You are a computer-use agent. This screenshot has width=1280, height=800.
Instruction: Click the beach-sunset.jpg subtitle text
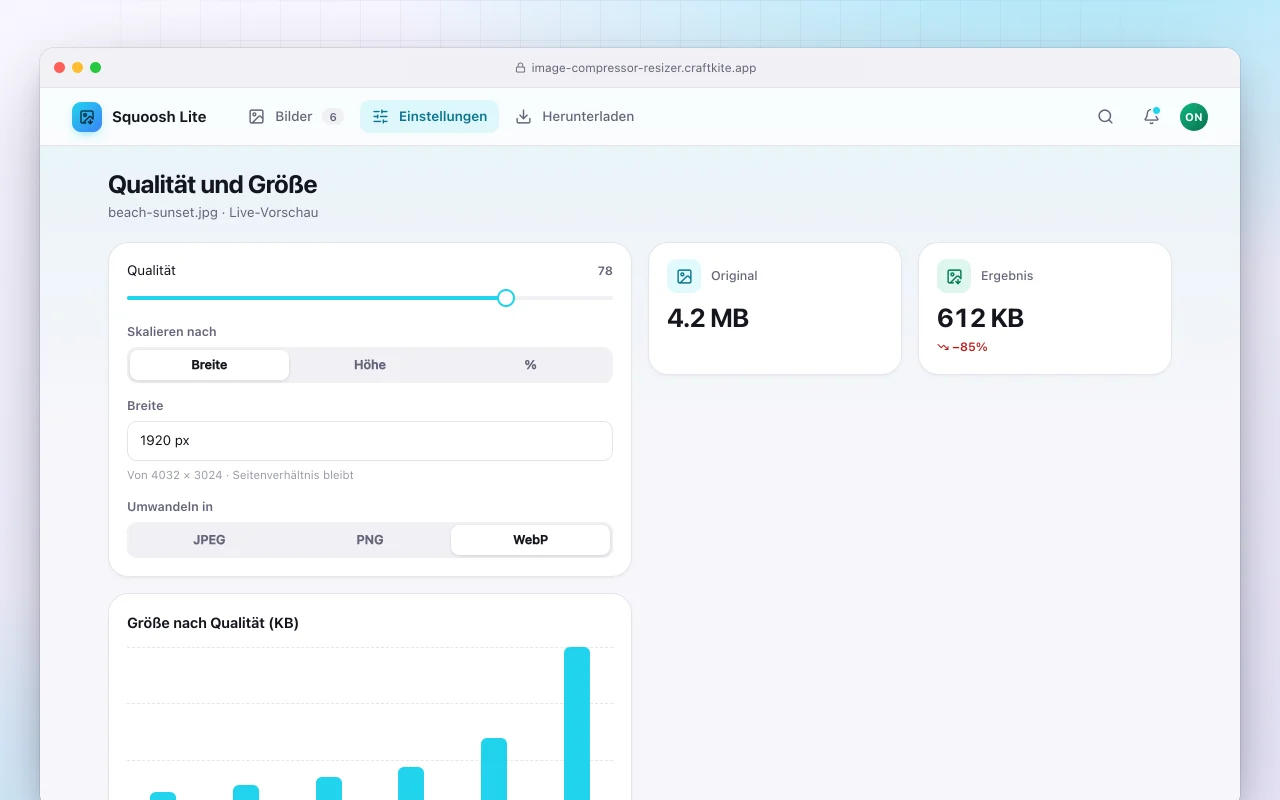pos(213,212)
